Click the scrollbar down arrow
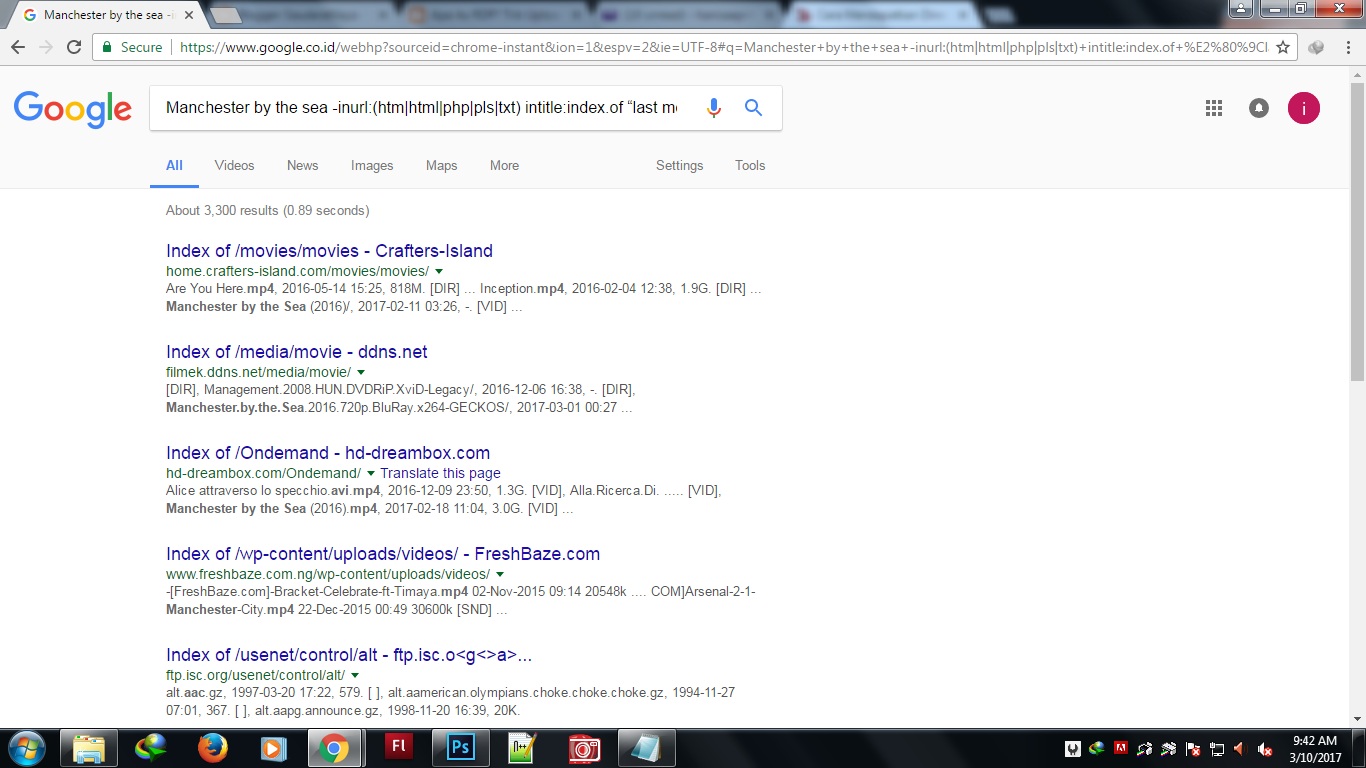This screenshot has width=1366, height=768. [x=1357, y=718]
